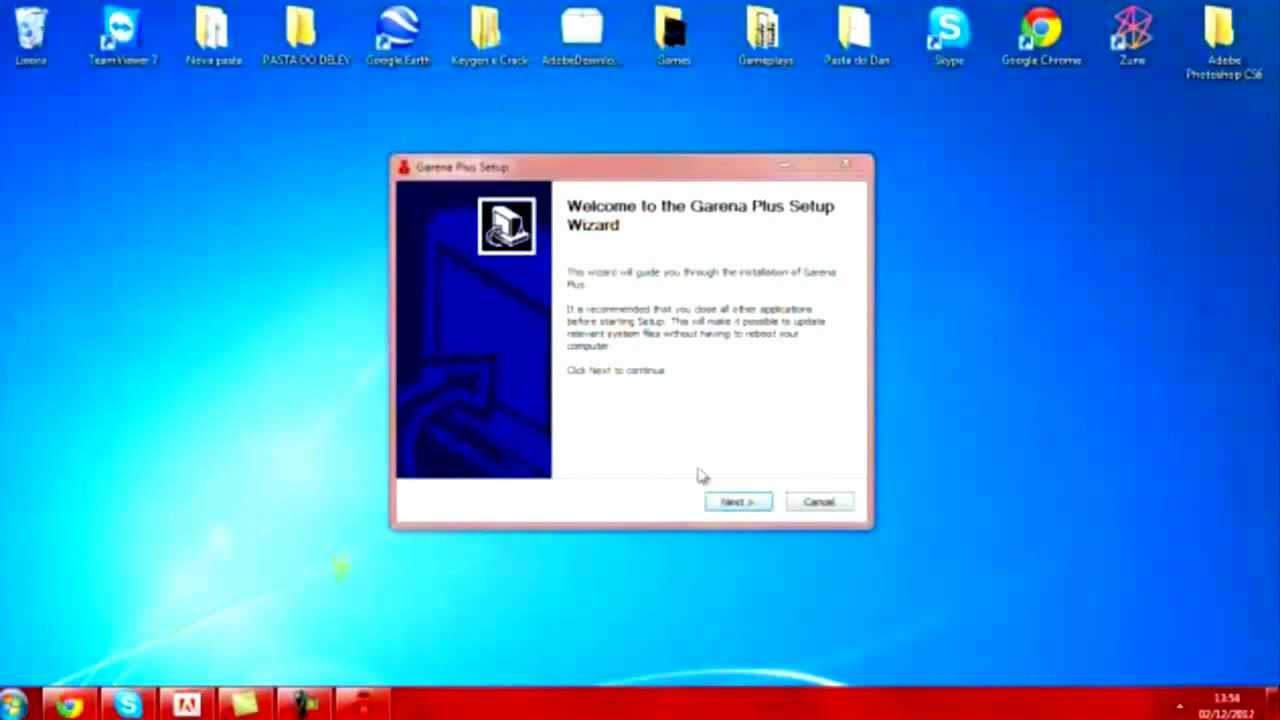Open the Gameplays desktop folder
Screen dimensions: 1280x720
(x=765, y=37)
